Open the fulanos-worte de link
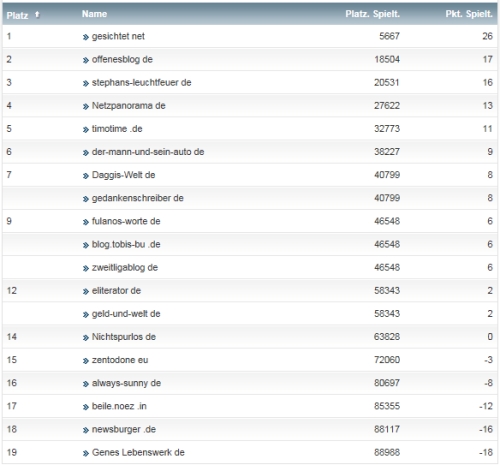Viewport: 500px width, 465px height. coord(126,221)
